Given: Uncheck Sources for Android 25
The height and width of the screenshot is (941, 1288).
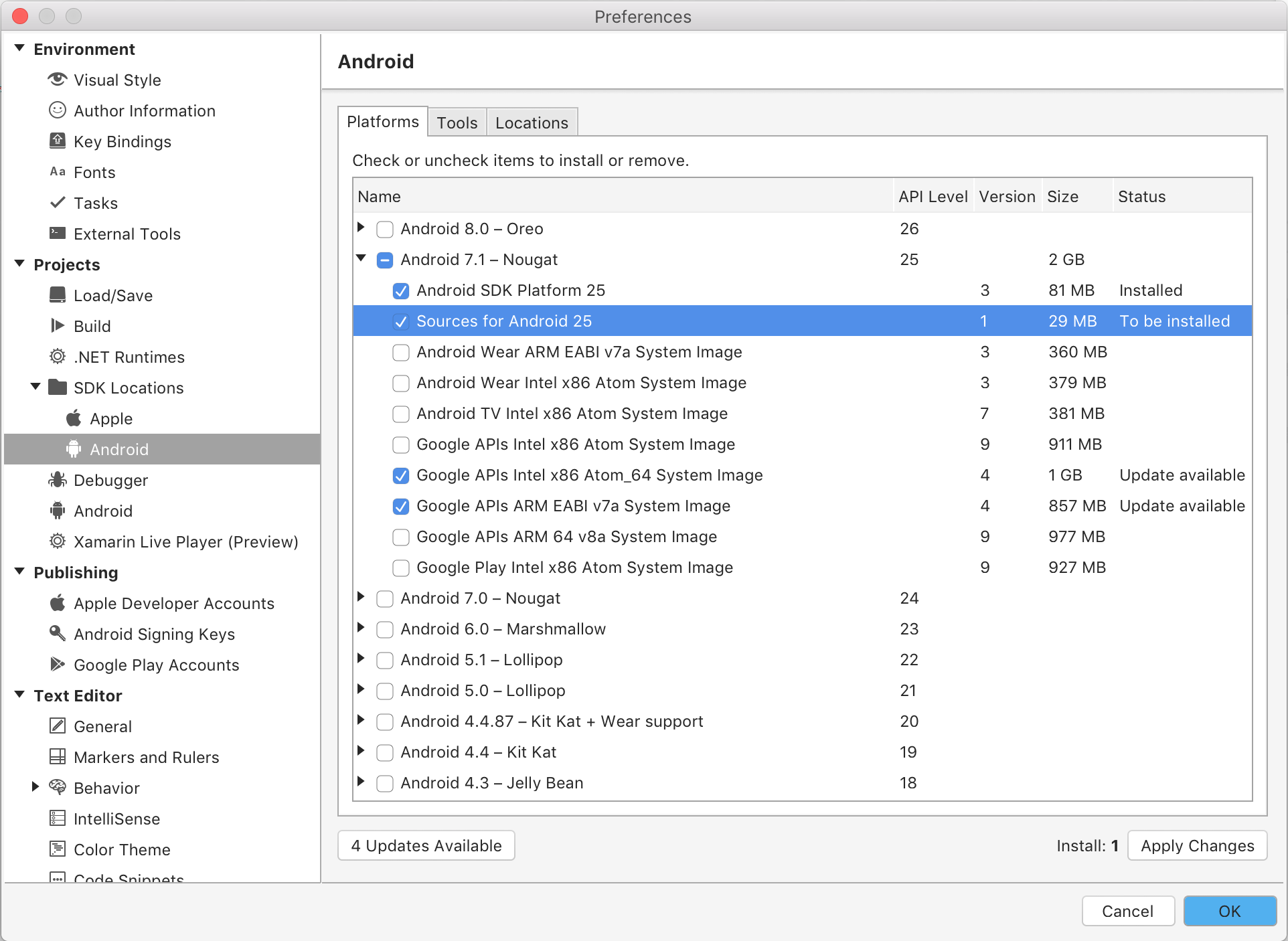Looking at the screenshot, I should [401, 321].
